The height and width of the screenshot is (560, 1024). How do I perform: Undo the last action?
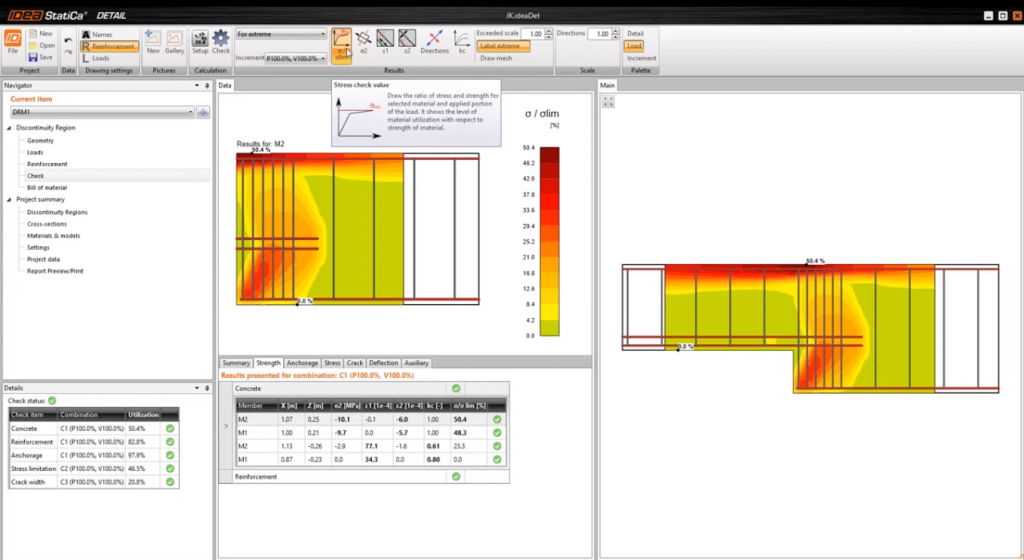coord(68,40)
